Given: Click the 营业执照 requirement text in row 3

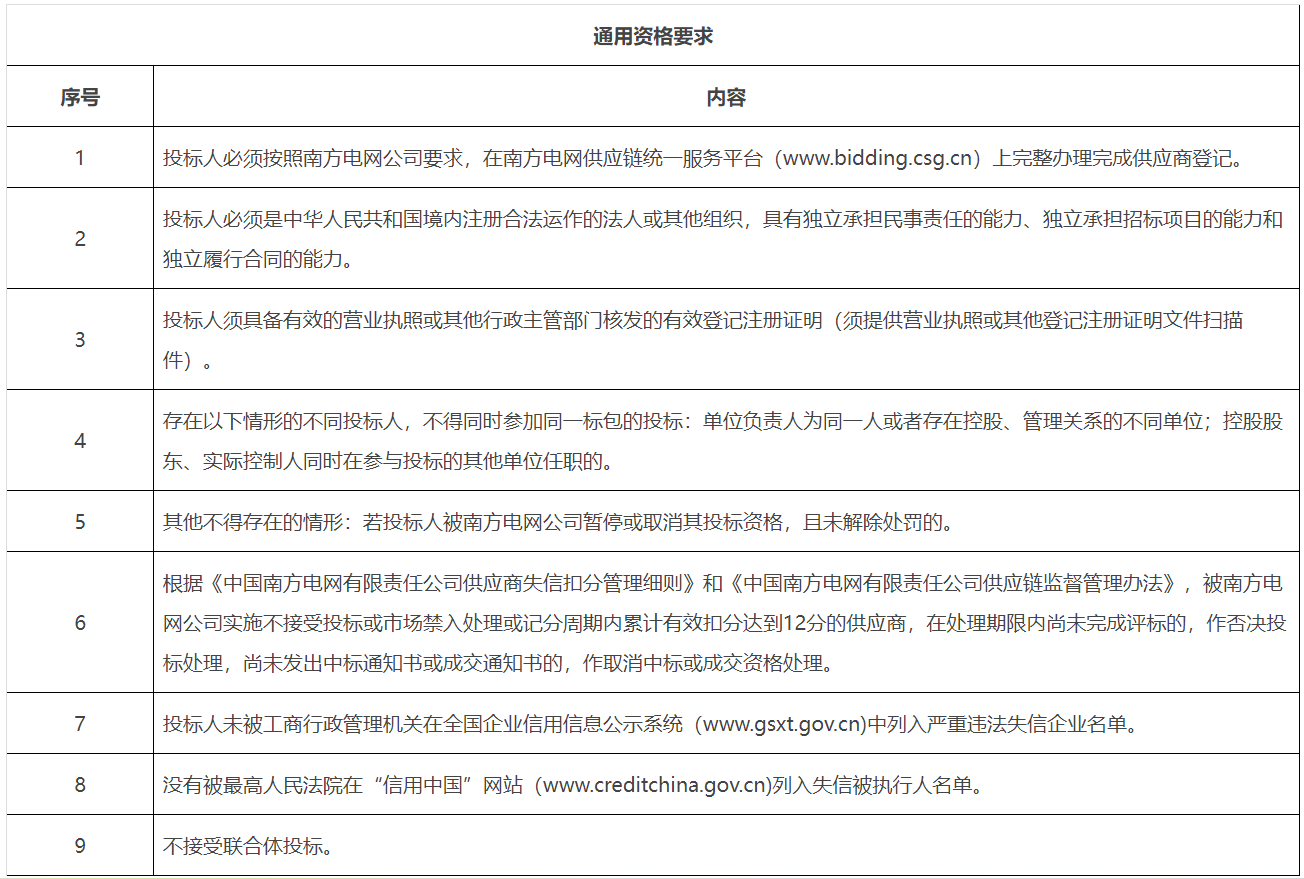Looking at the screenshot, I should click(x=704, y=340).
